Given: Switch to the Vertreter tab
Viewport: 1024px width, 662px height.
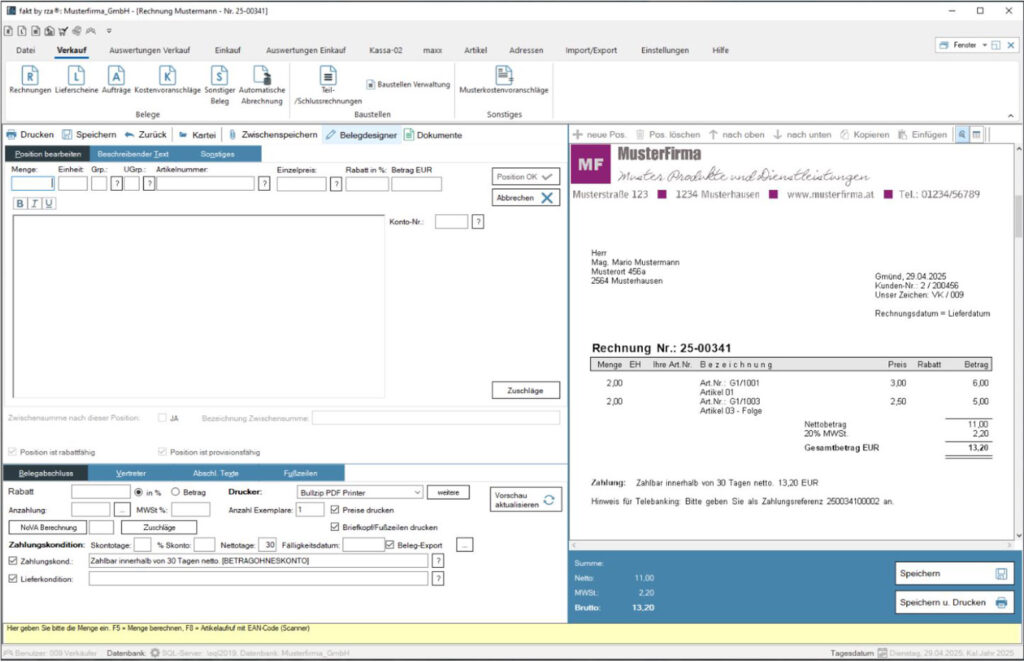Looking at the screenshot, I should tap(131, 472).
